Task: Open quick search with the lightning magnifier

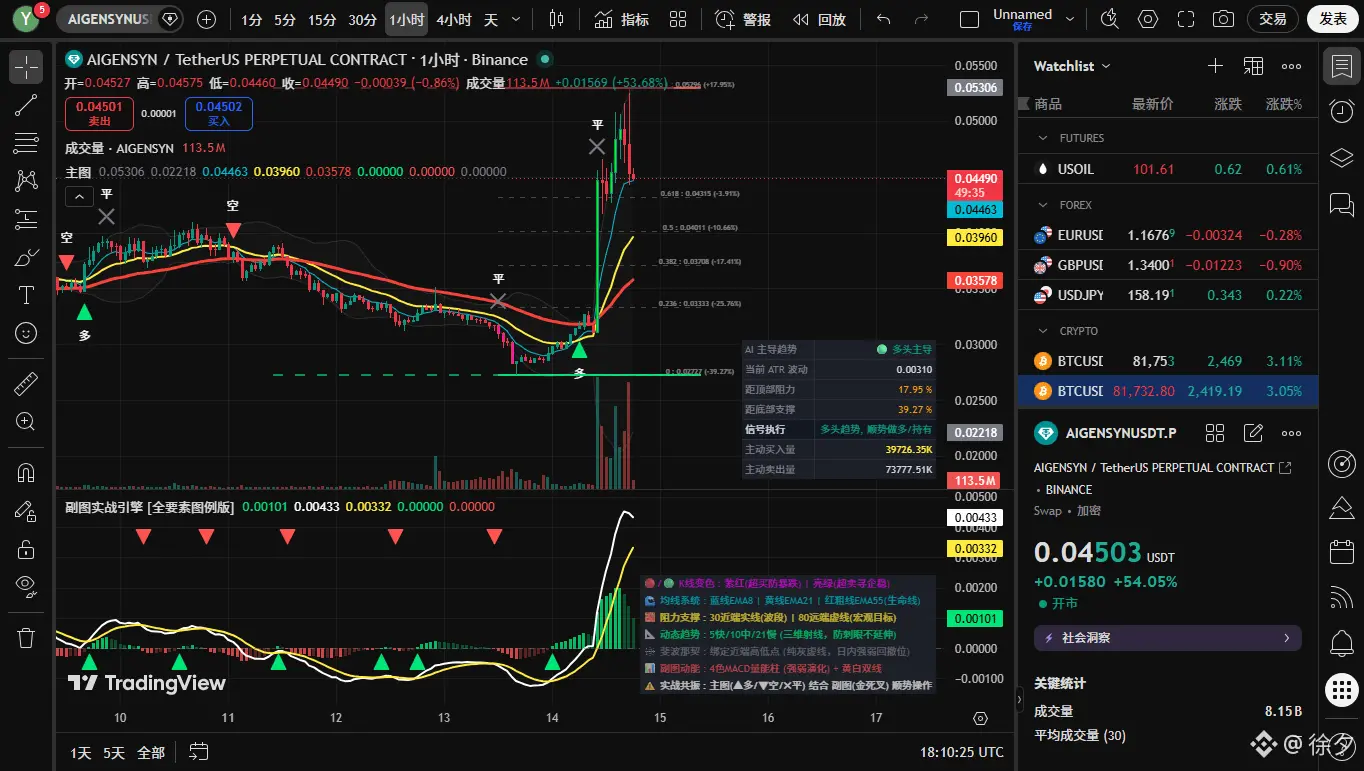Action: [x=1110, y=19]
